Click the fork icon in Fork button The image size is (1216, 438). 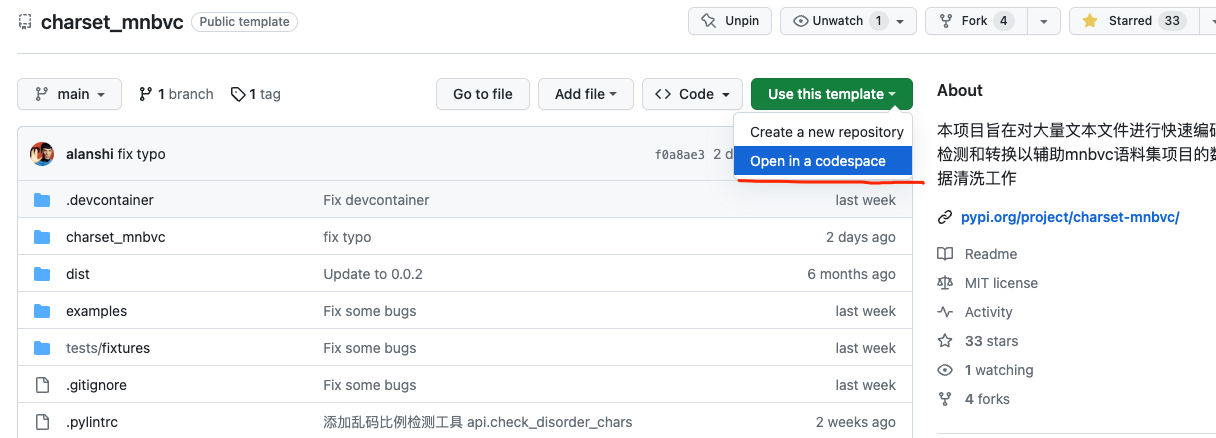(945, 21)
